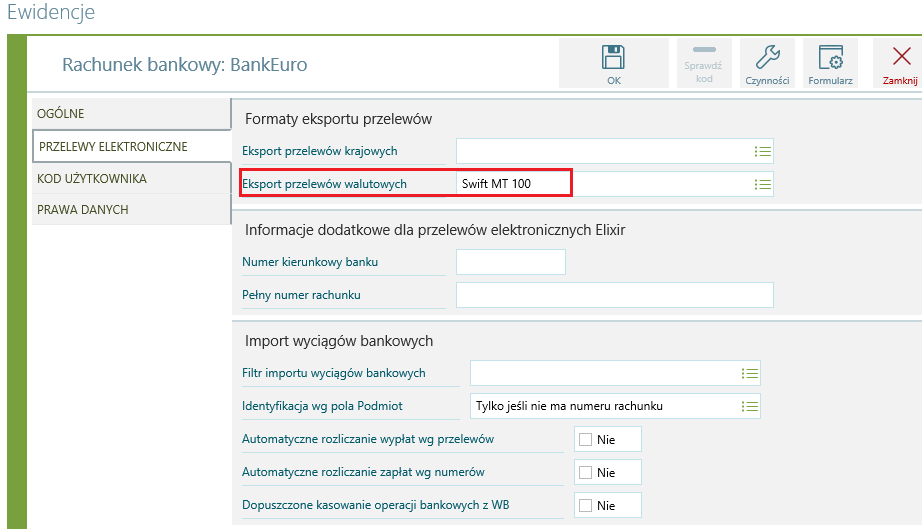
Task: Click the Elixir 'Informacje dodatkowe' section header
Action: [x=435, y=230]
